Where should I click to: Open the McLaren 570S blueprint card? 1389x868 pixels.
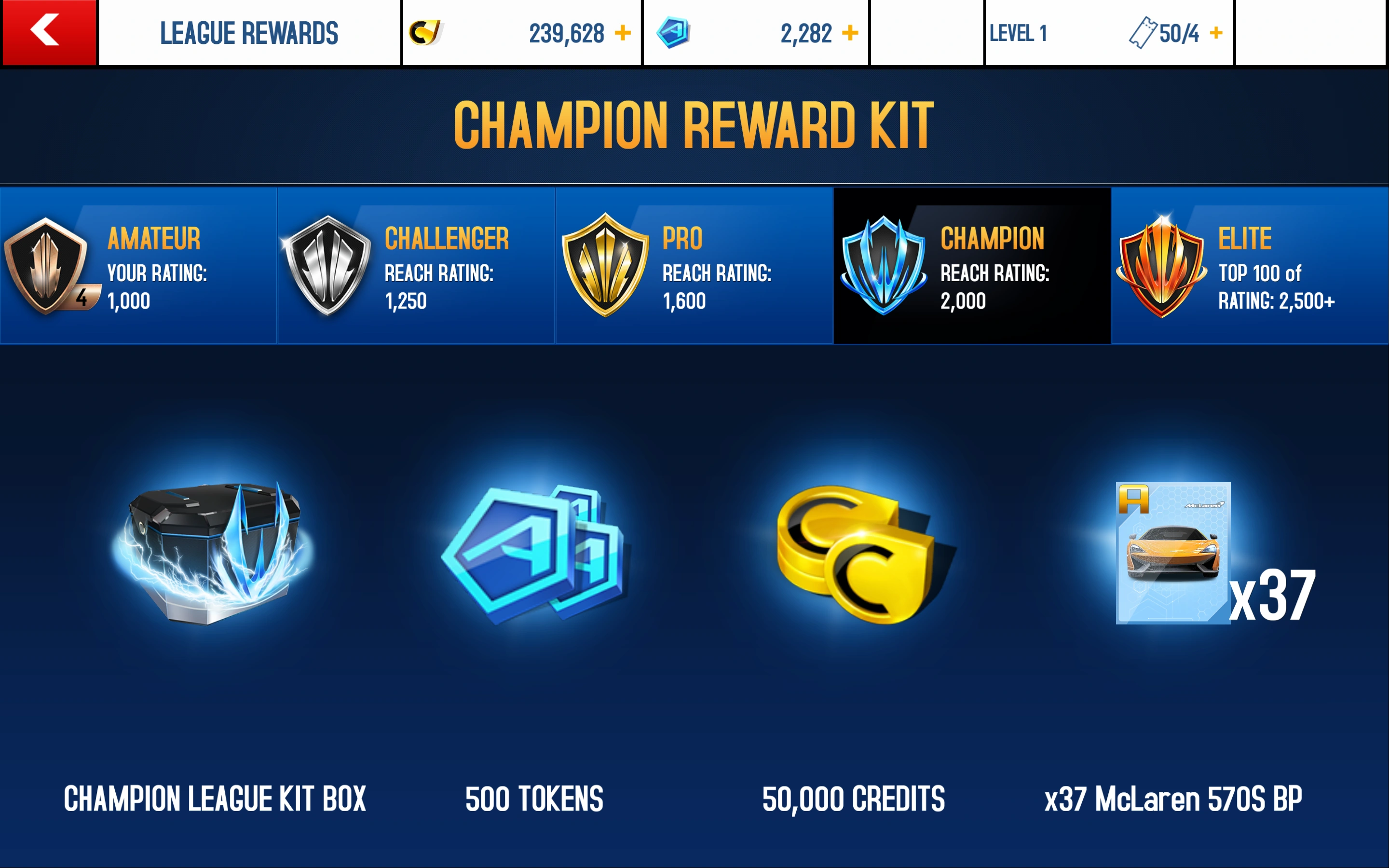[x=1172, y=553]
